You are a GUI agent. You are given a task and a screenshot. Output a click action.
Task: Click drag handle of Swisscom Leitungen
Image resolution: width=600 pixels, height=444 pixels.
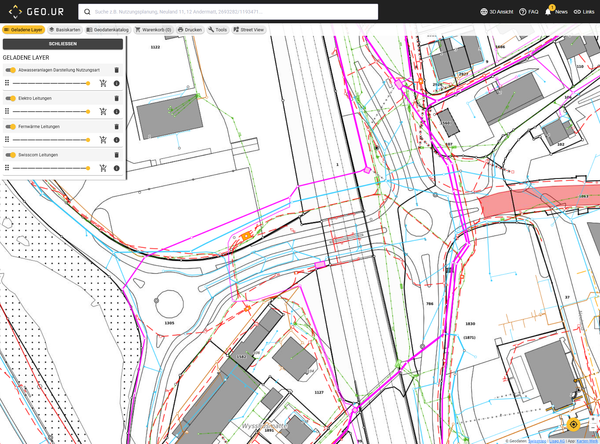(x=7, y=168)
